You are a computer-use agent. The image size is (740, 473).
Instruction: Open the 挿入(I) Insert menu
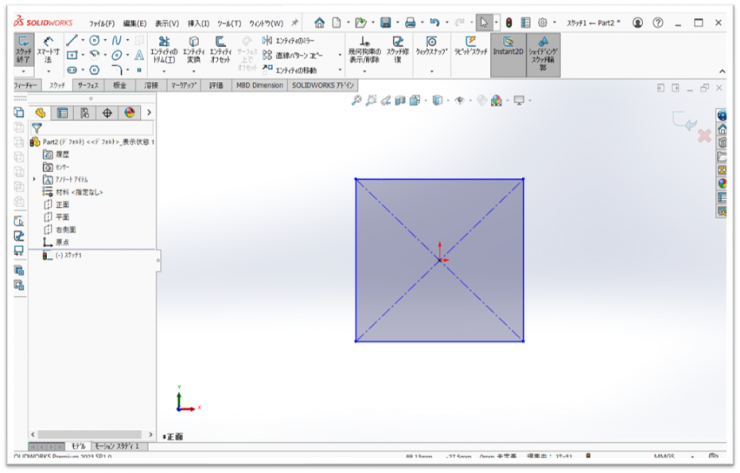(198, 22)
